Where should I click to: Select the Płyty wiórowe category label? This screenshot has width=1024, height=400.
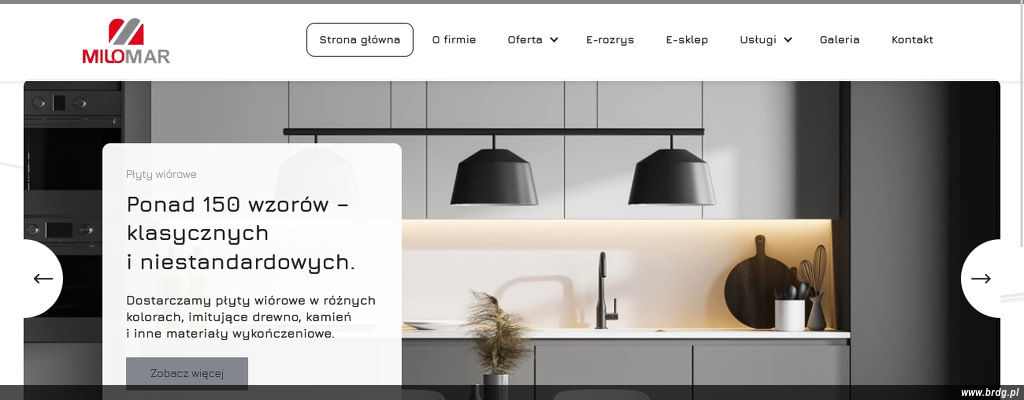click(161, 175)
